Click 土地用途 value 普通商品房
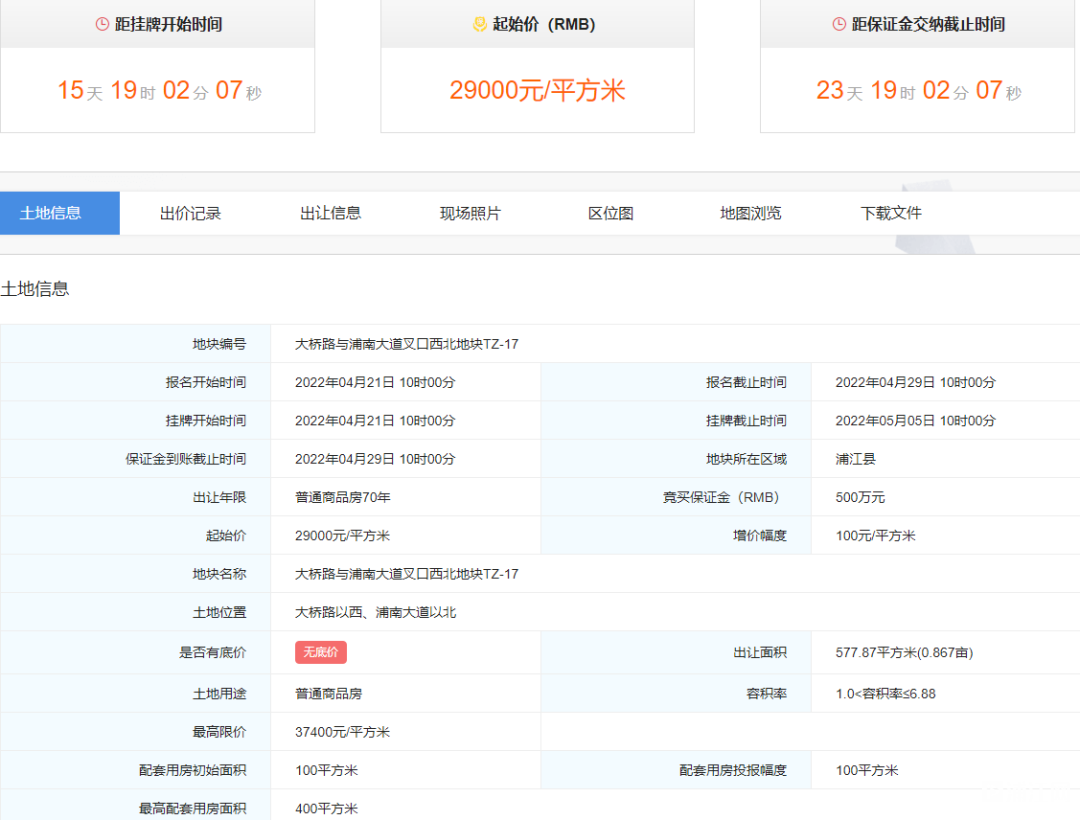This screenshot has height=820, width=1080. tap(329, 694)
